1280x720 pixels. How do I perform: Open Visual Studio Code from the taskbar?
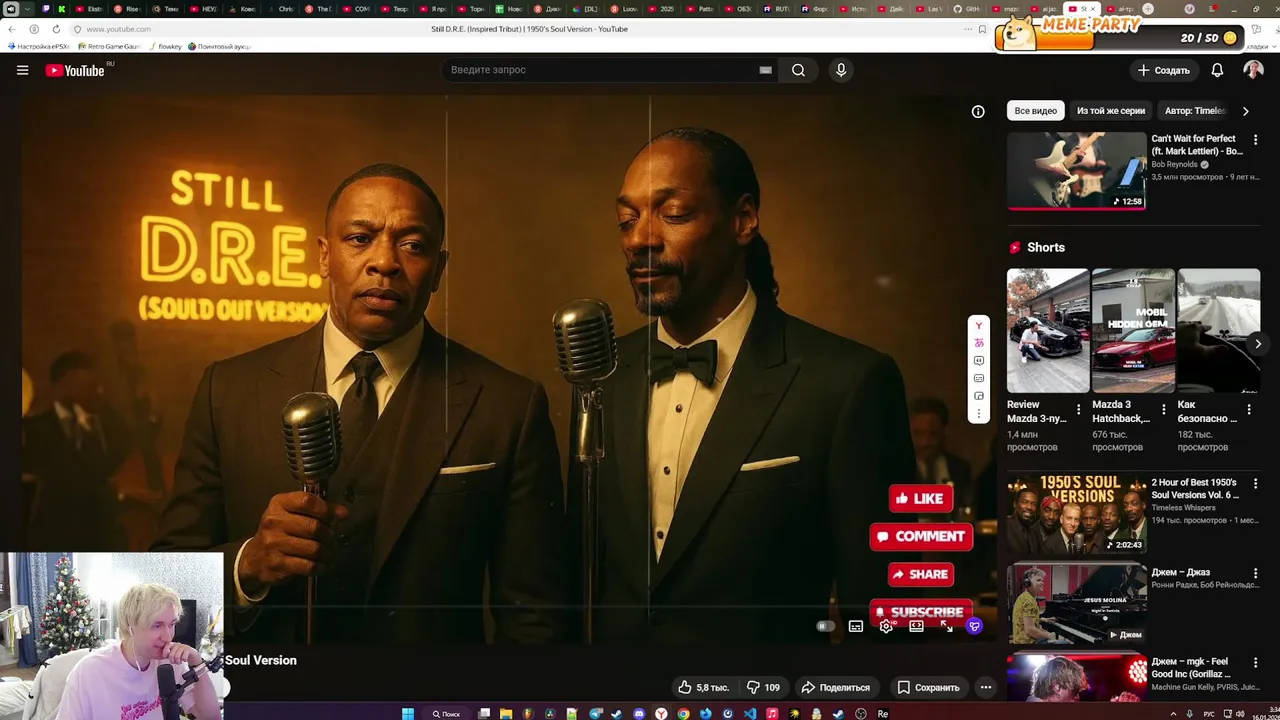[x=750, y=713]
